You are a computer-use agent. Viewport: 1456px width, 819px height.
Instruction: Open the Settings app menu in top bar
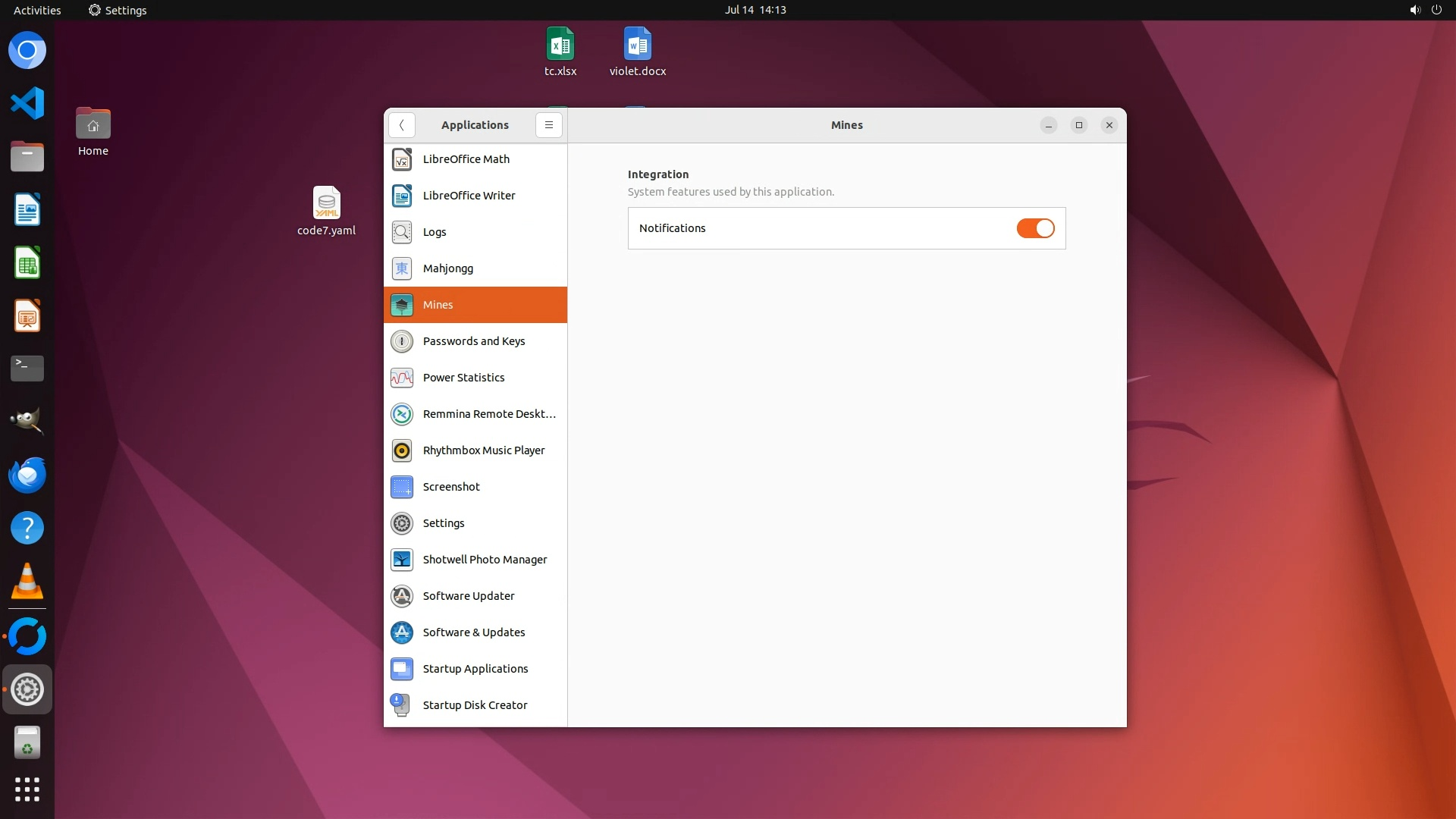point(118,10)
